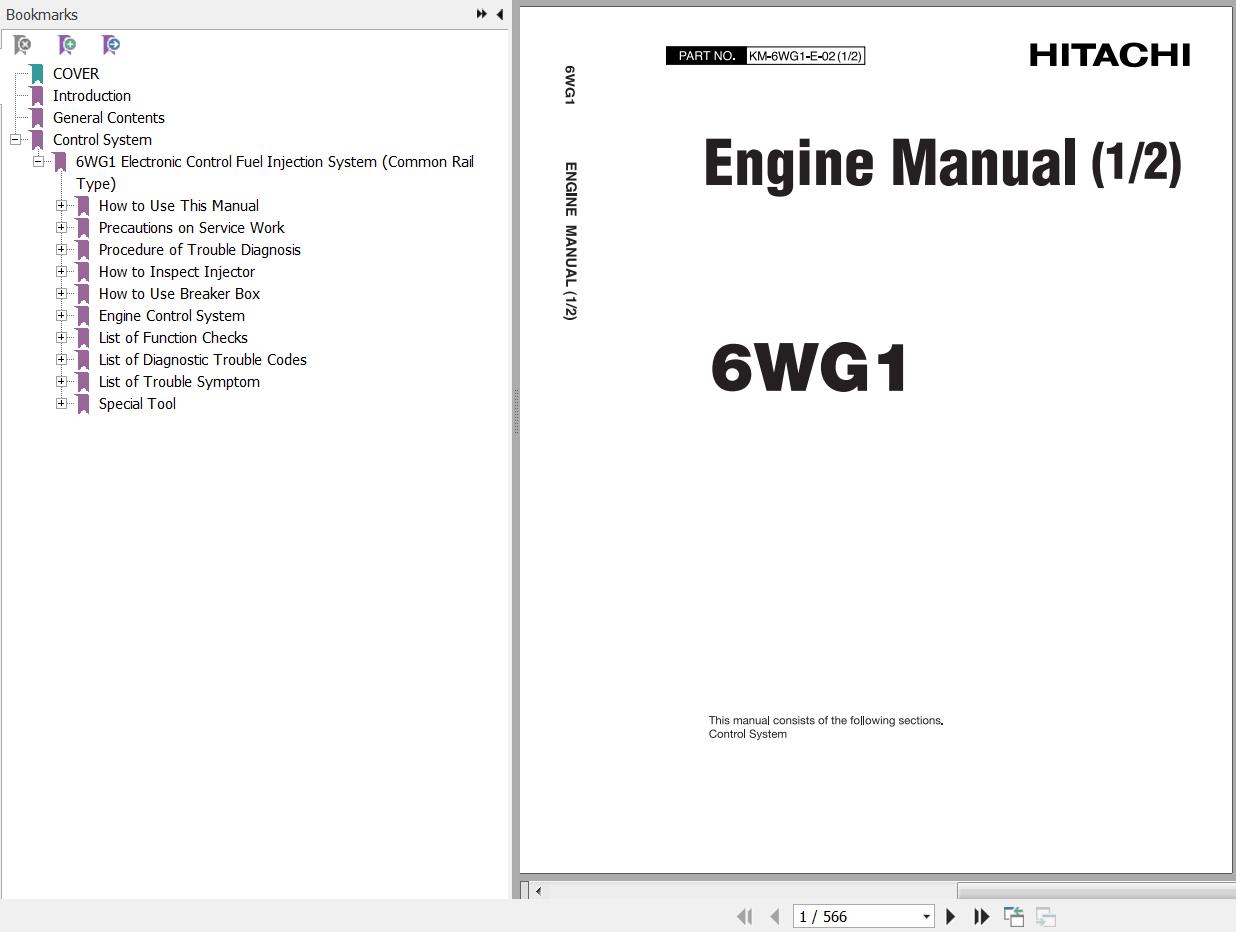The height and width of the screenshot is (932, 1236).
Task: Open Precautions on Service Work bookmark
Action: (x=191, y=228)
